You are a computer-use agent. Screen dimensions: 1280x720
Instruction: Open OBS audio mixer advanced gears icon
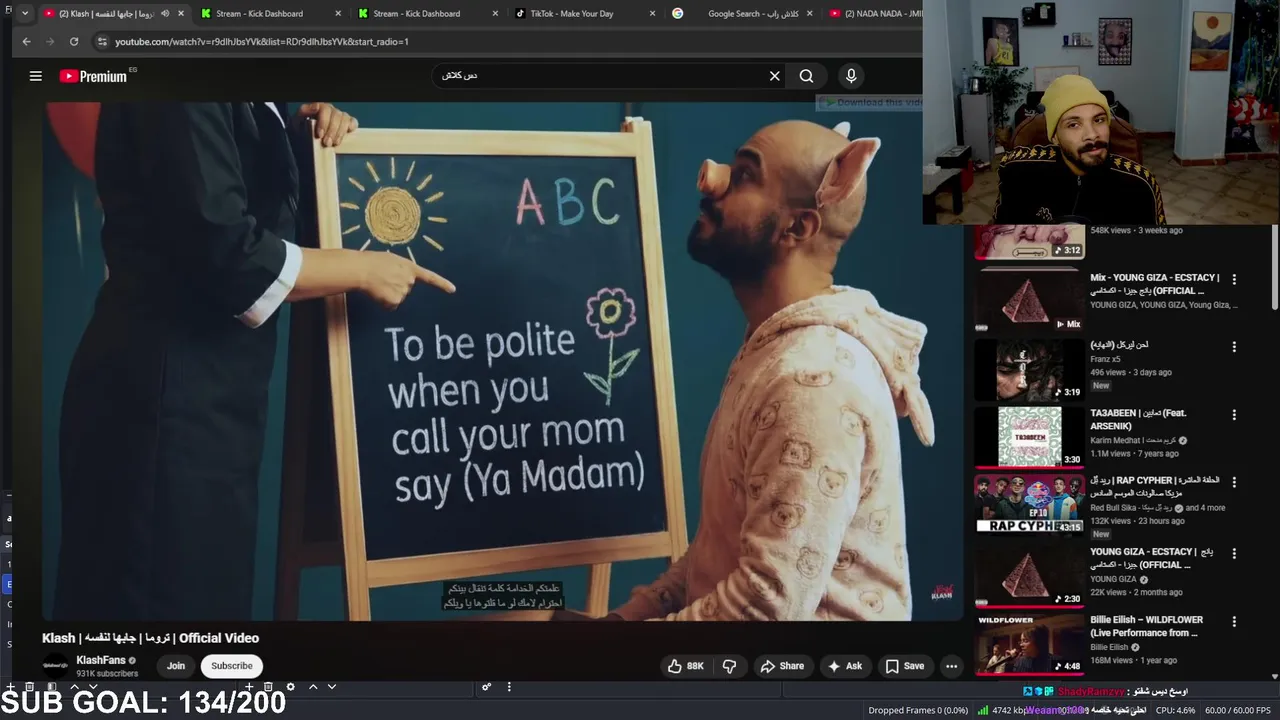[487, 687]
